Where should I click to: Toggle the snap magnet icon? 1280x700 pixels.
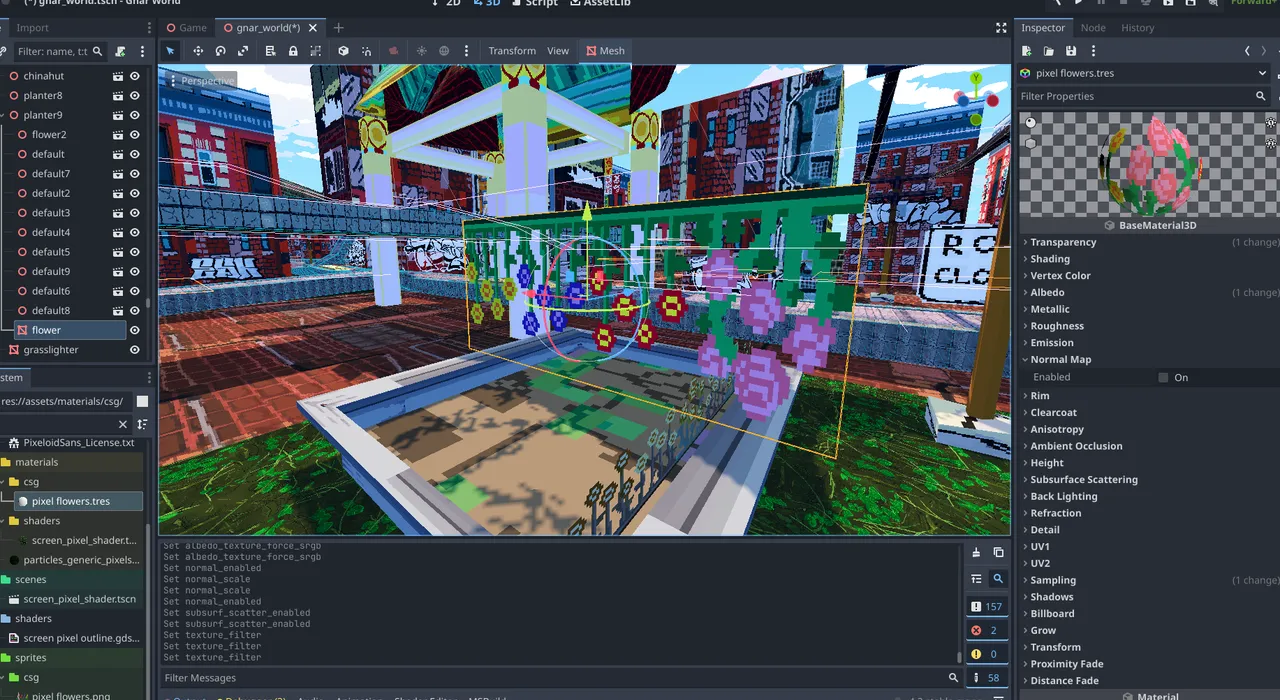(366, 51)
